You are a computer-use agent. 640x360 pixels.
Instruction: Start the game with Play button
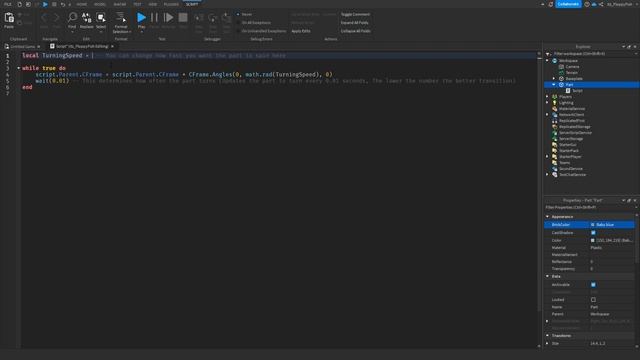(141, 18)
